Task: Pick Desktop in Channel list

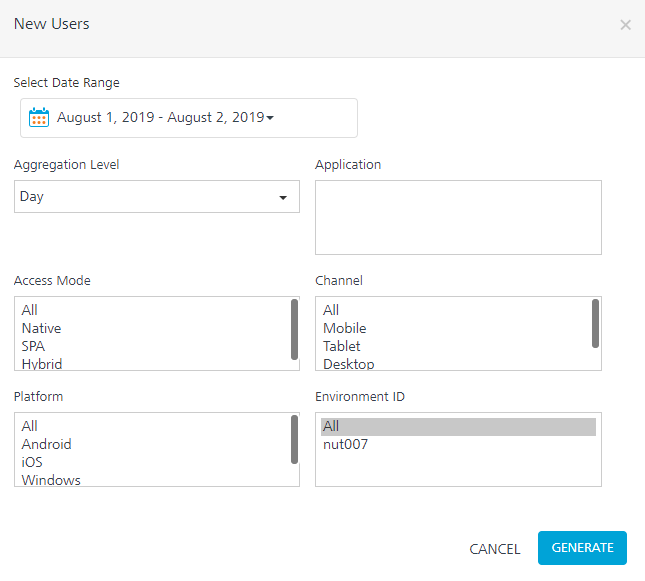Action: pyautogui.click(x=349, y=364)
